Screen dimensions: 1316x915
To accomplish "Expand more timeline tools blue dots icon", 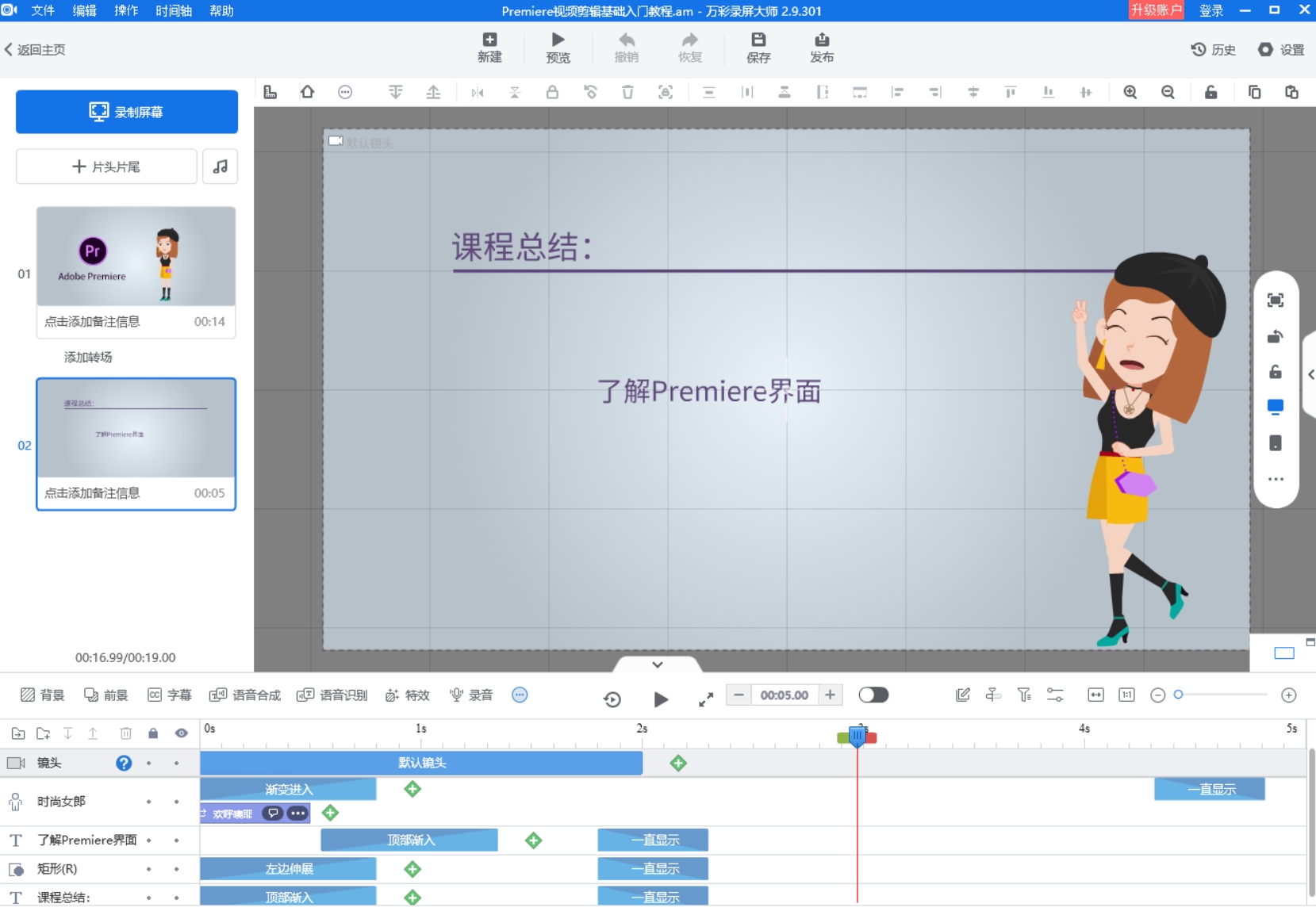I will [520, 695].
